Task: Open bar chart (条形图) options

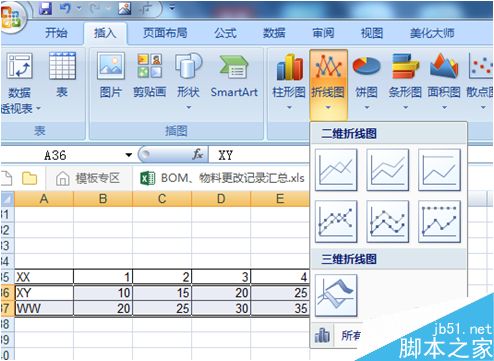Action: point(405,82)
